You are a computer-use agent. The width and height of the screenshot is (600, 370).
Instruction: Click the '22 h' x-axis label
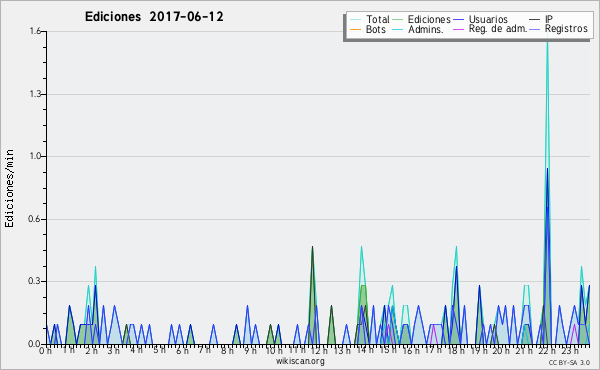click(x=546, y=351)
